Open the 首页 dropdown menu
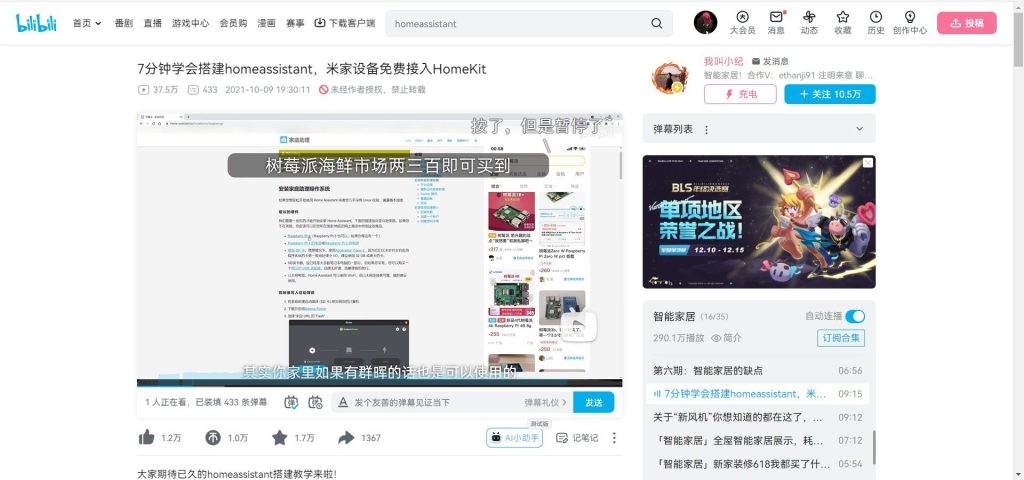The image size is (1024, 480). [87, 23]
